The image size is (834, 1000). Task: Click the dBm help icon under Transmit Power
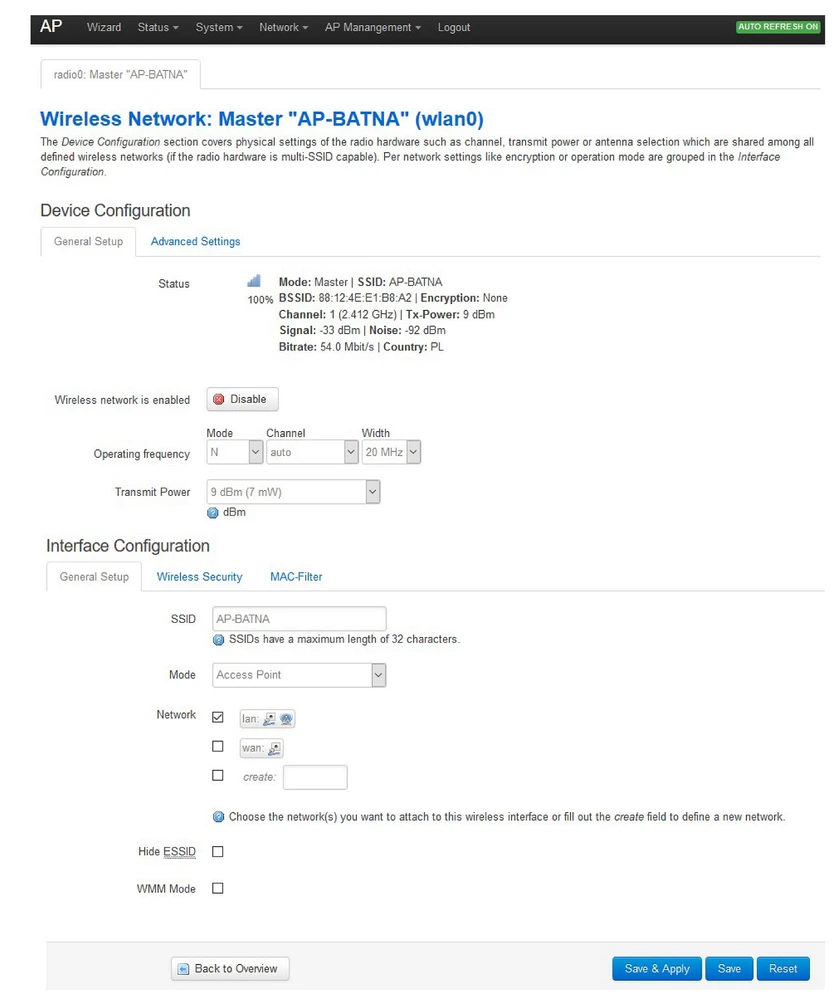213,513
